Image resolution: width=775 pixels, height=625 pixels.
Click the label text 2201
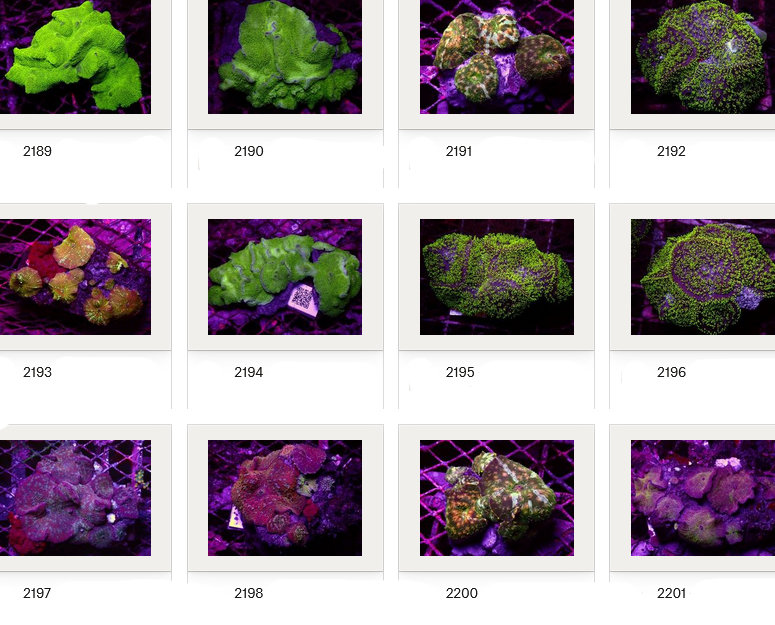671,593
